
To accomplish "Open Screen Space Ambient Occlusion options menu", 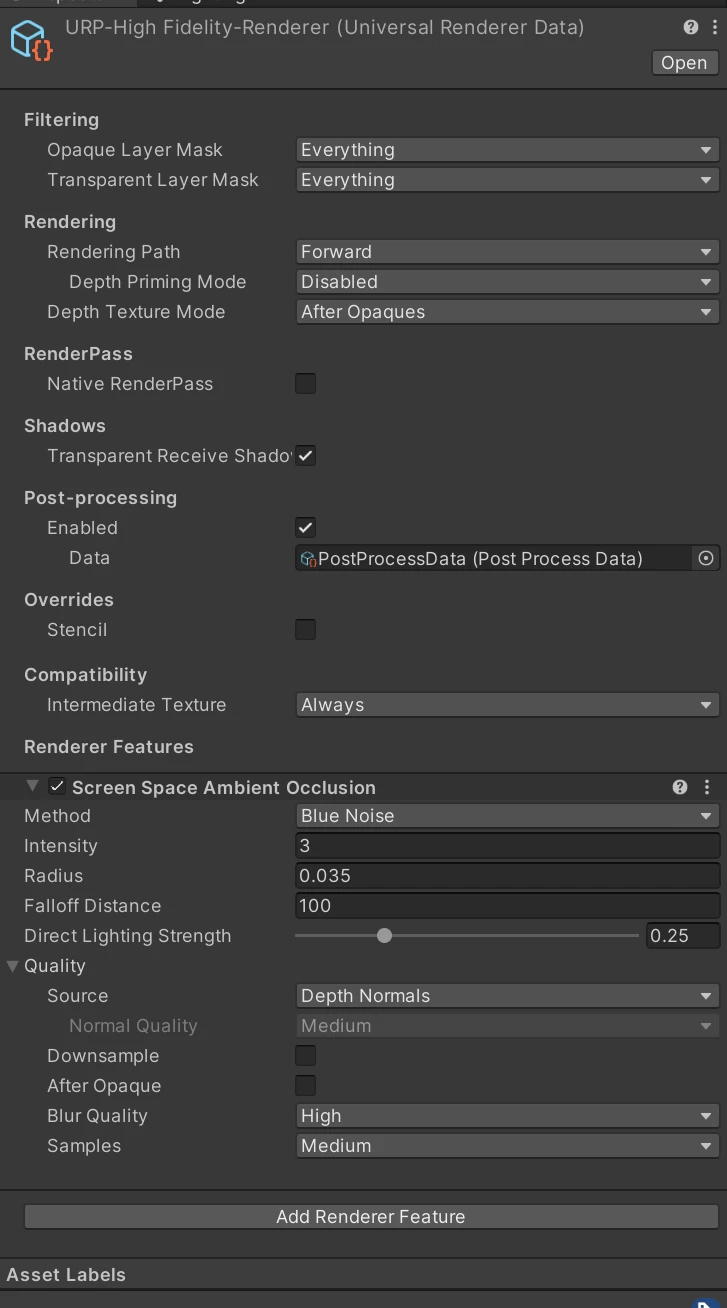I will point(707,788).
